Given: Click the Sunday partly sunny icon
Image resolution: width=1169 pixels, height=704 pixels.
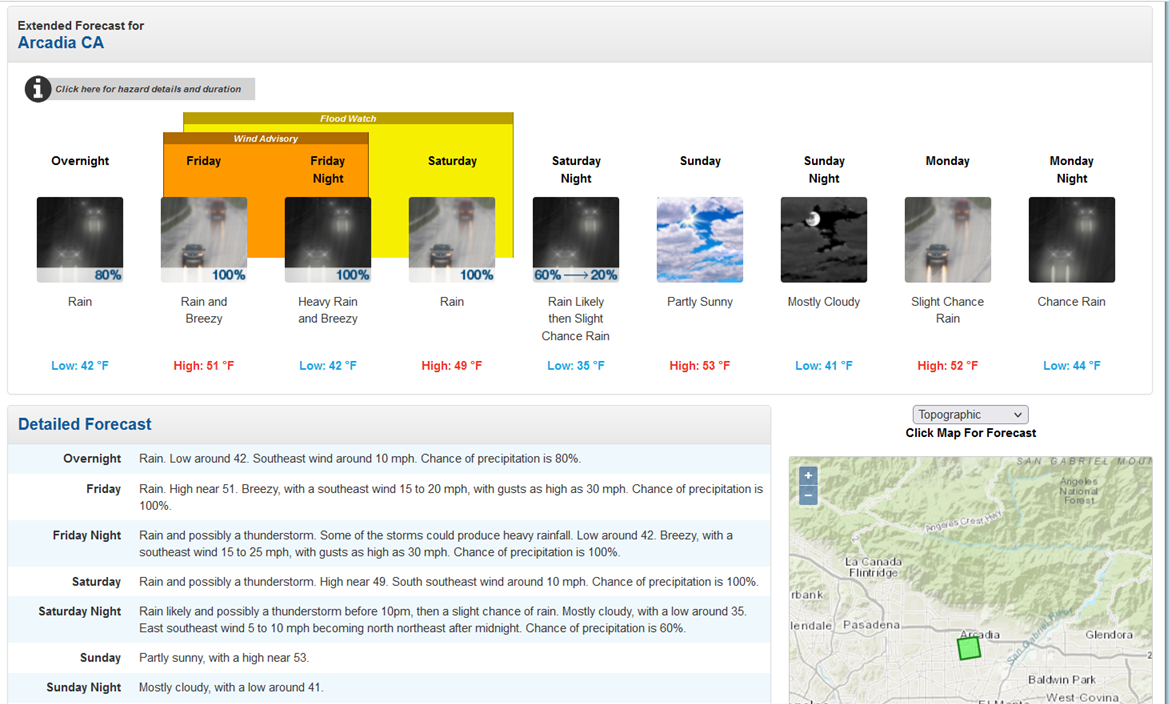Looking at the screenshot, I should [x=700, y=240].
